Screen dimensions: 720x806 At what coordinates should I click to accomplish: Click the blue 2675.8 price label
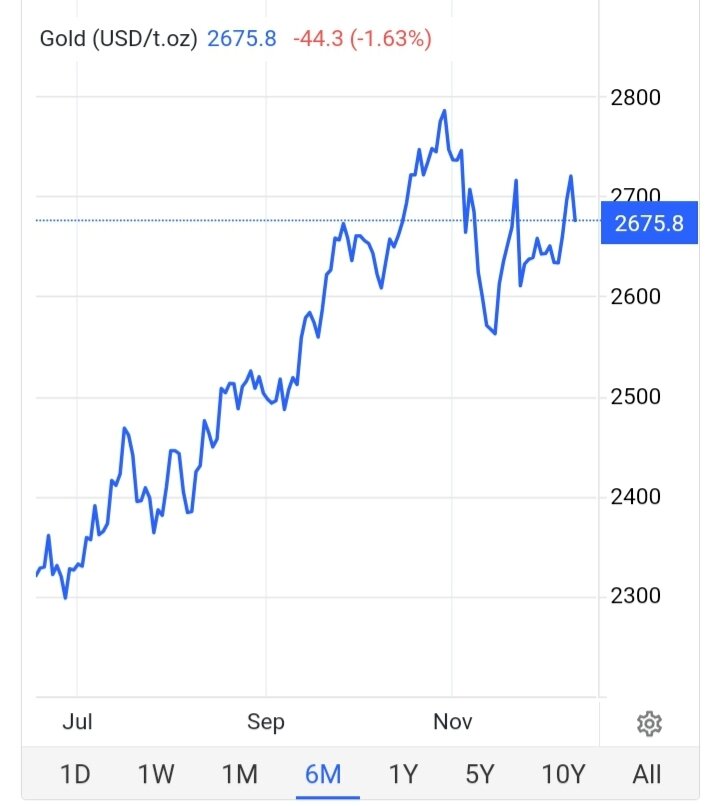click(x=649, y=223)
